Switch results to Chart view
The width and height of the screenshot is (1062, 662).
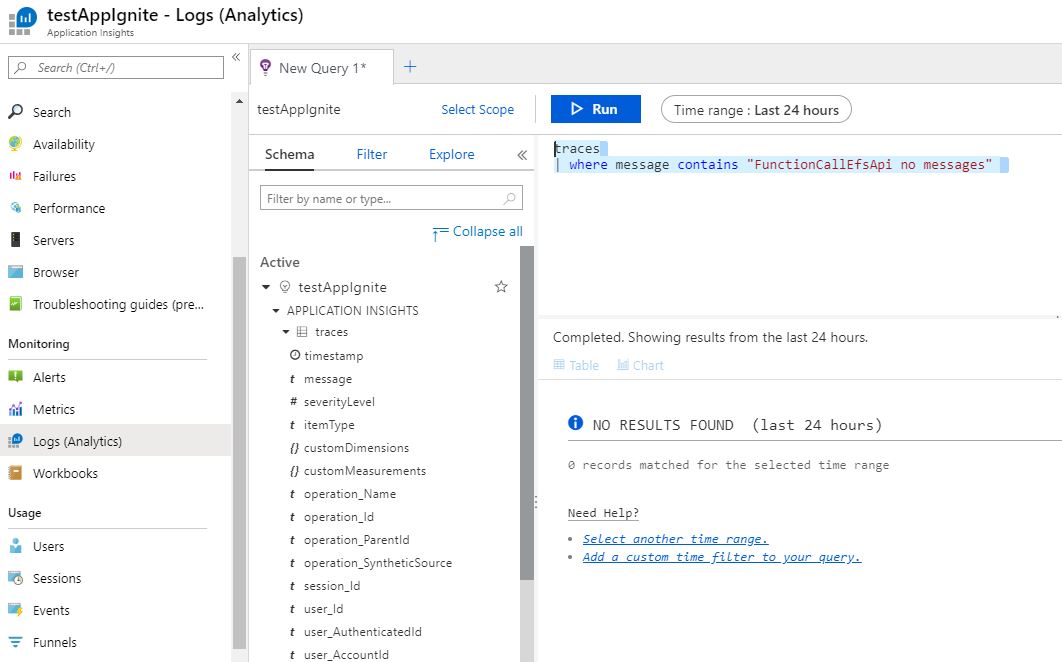click(640, 365)
